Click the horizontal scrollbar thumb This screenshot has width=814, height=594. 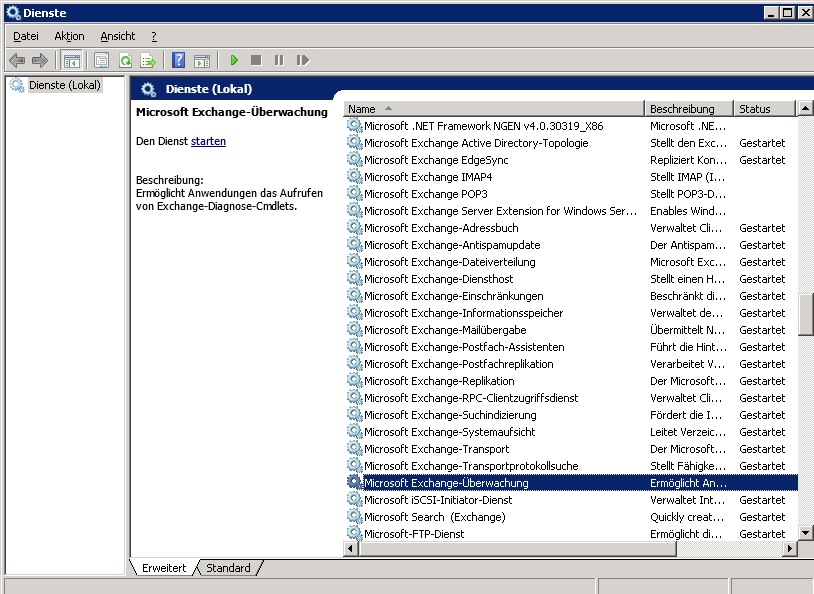pyautogui.click(x=517, y=548)
